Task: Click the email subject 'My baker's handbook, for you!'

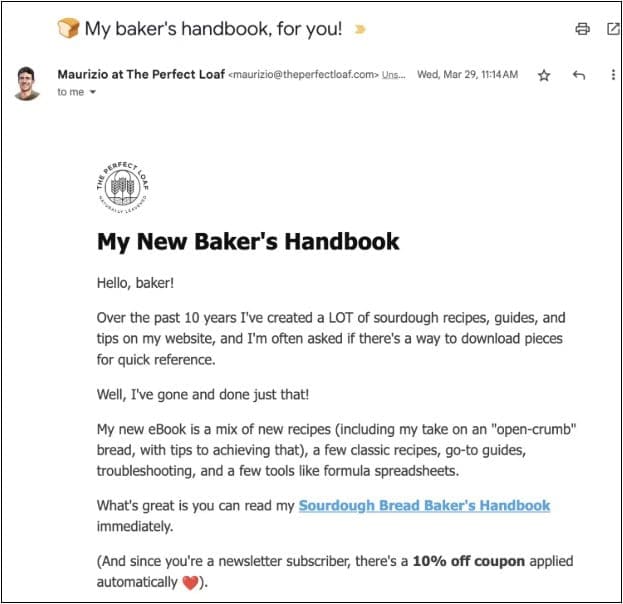Action: (x=215, y=28)
